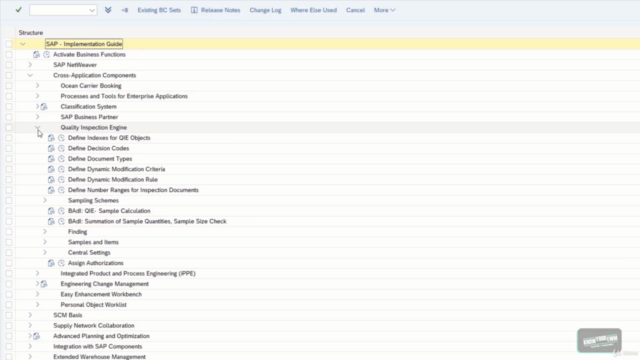Collapse the Cross-Application Components node
640x360 pixels.
click(x=30, y=75)
